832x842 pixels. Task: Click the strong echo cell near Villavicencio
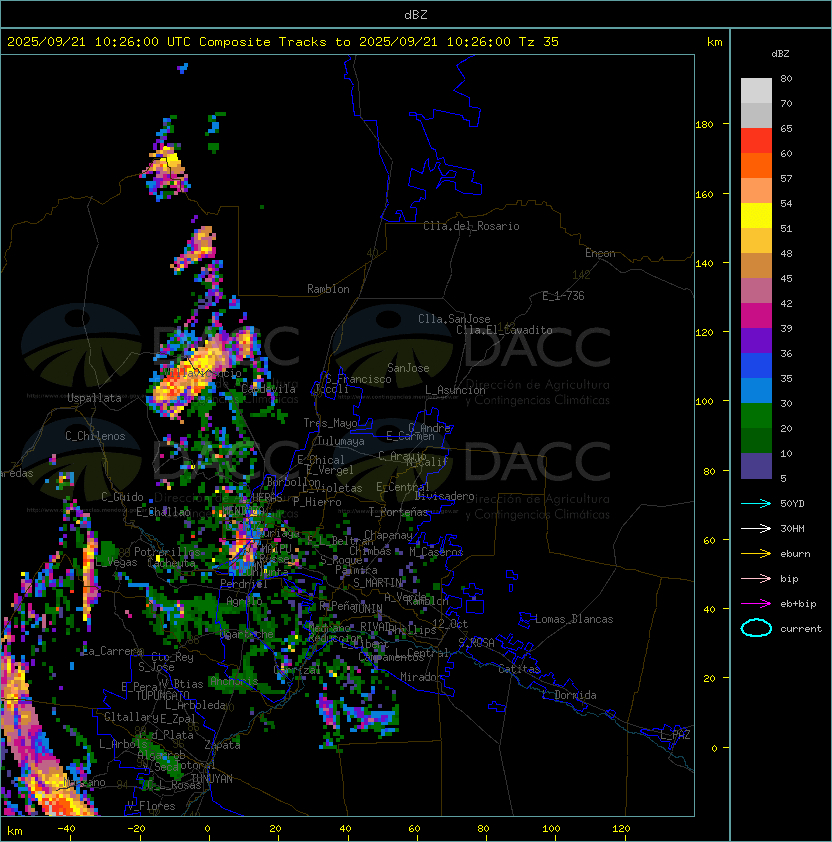(191, 376)
